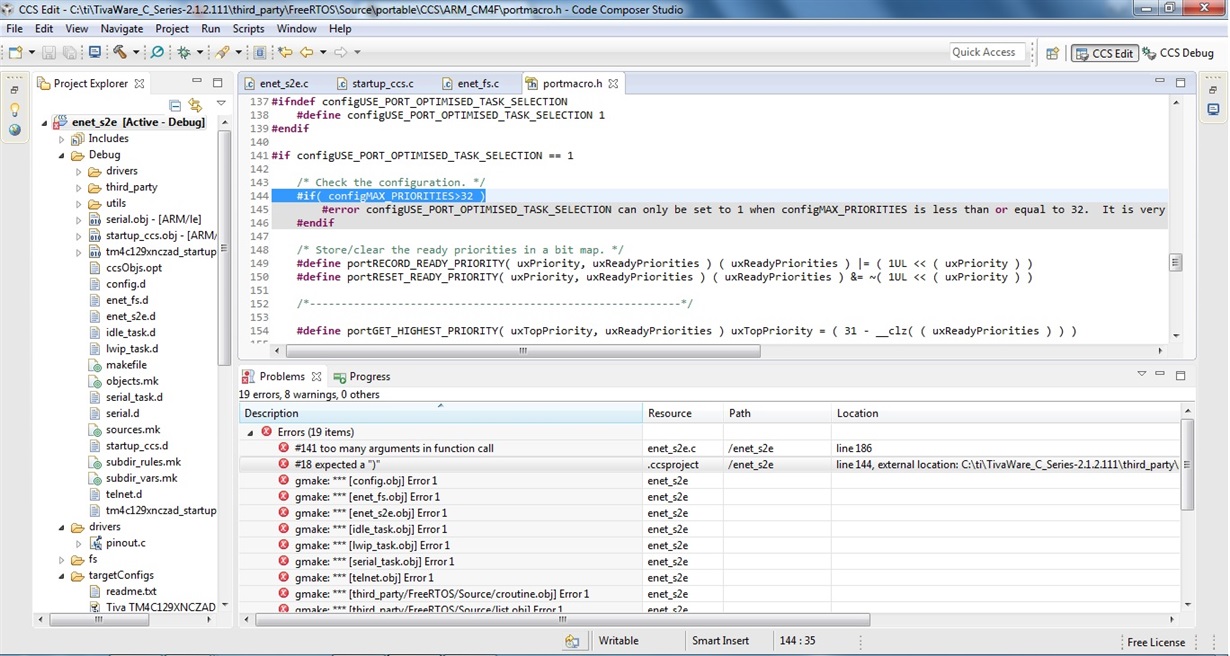
Task: Open the File menu
Action: [x=15, y=29]
